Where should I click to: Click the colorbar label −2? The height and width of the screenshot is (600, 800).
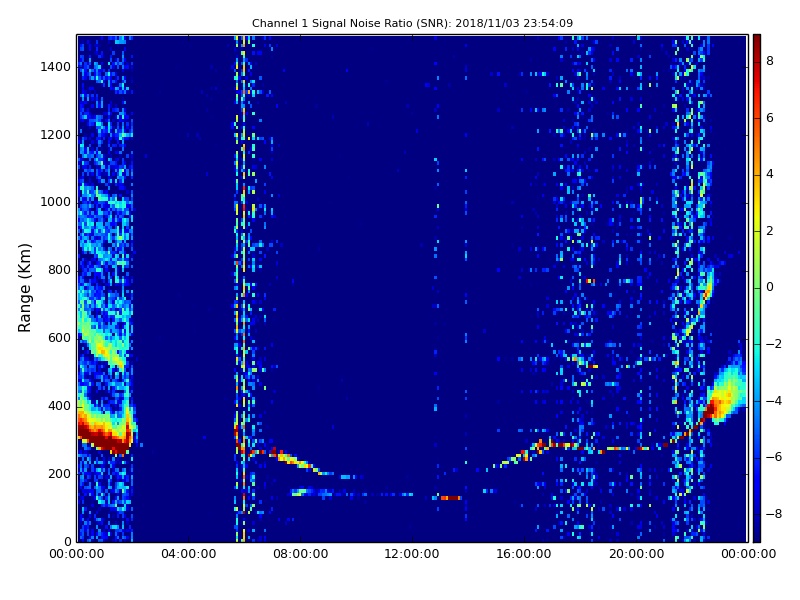(773, 344)
